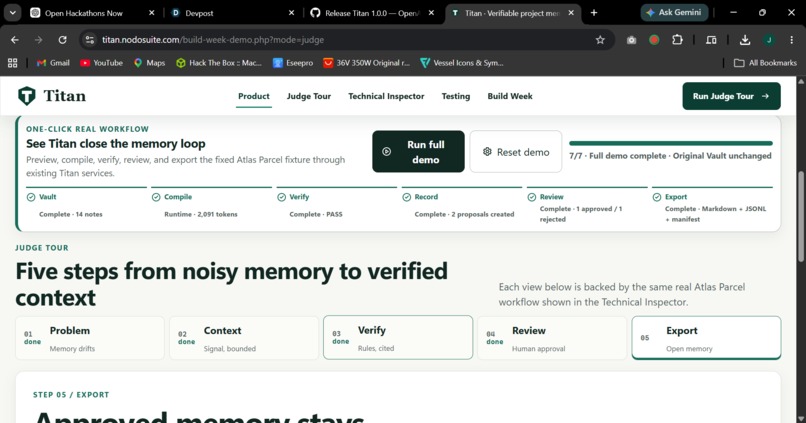Viewport: 806px width, 423px height.
Task: Open the new tab plus button
Action: [594, 13]
